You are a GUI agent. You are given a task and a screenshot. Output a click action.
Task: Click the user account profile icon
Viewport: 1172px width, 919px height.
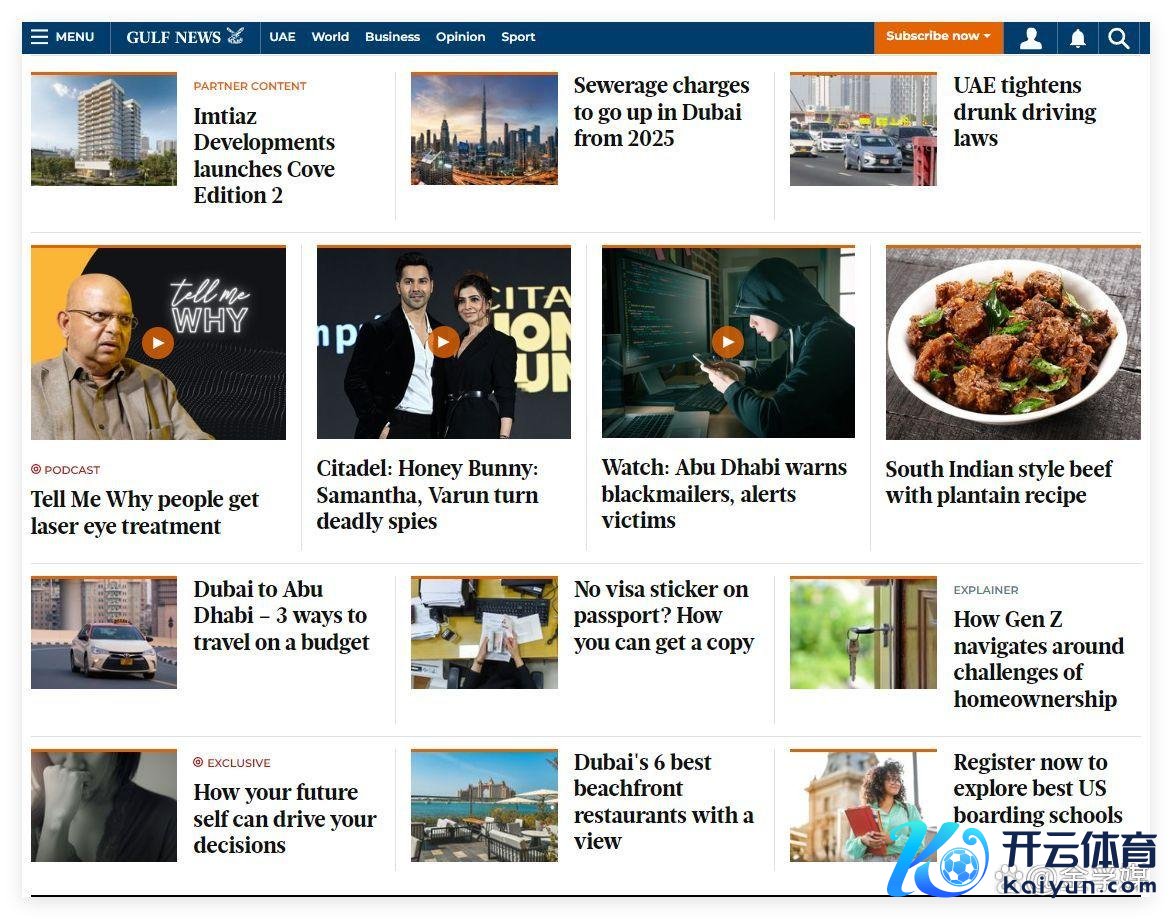[x=1030, y=38]
